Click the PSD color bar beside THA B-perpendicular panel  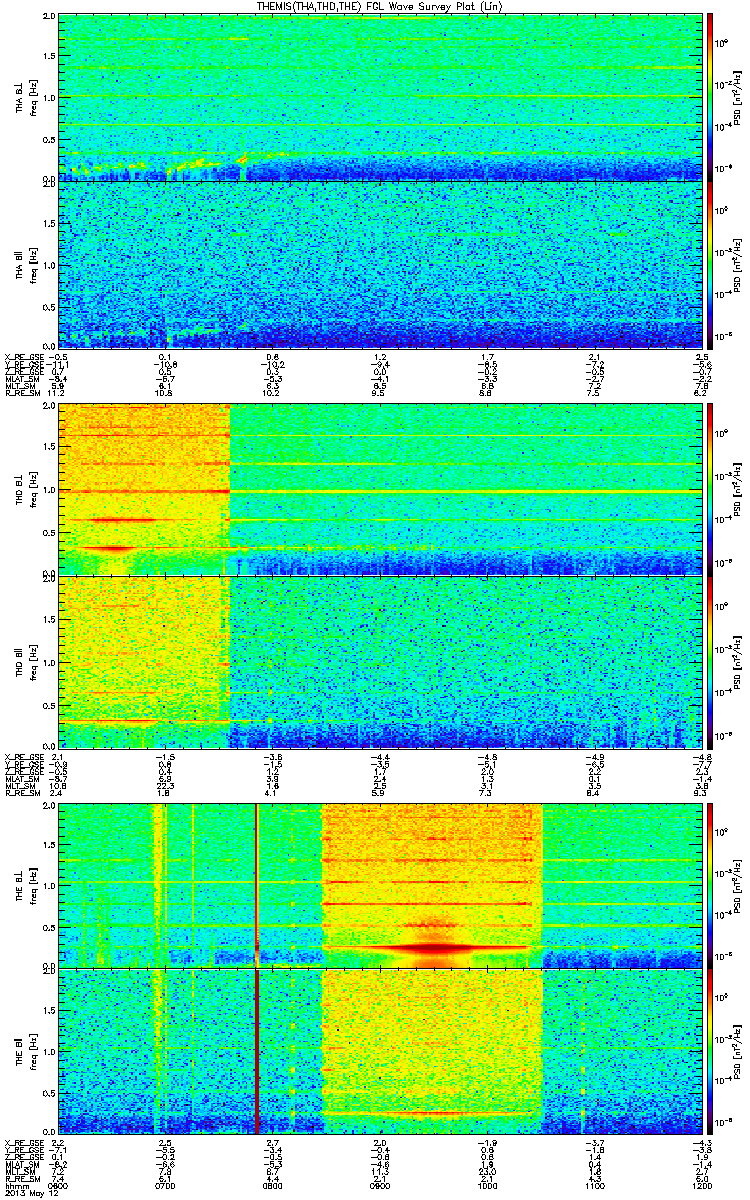[711, 97]
